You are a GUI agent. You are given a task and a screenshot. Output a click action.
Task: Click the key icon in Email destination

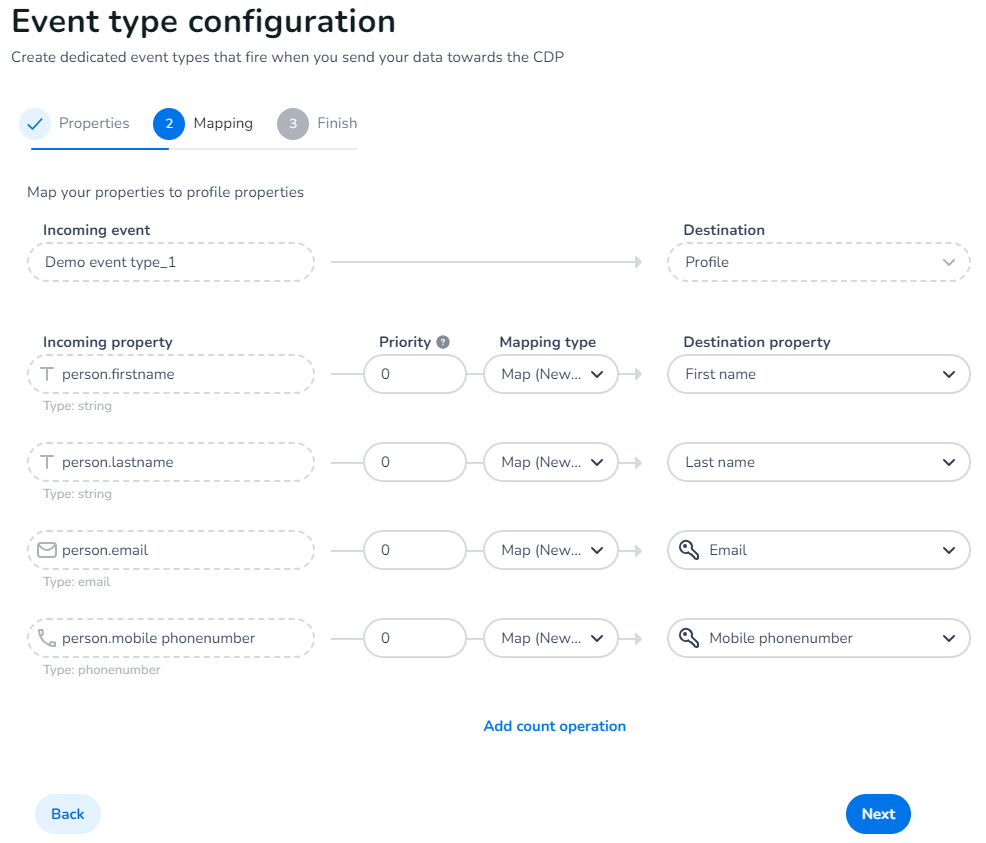(x=690, y=550)
